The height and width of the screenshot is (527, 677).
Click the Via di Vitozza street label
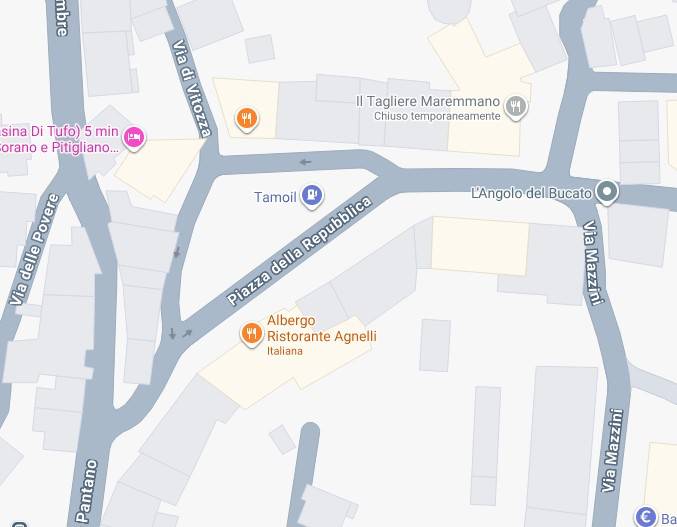coord(192,88)
